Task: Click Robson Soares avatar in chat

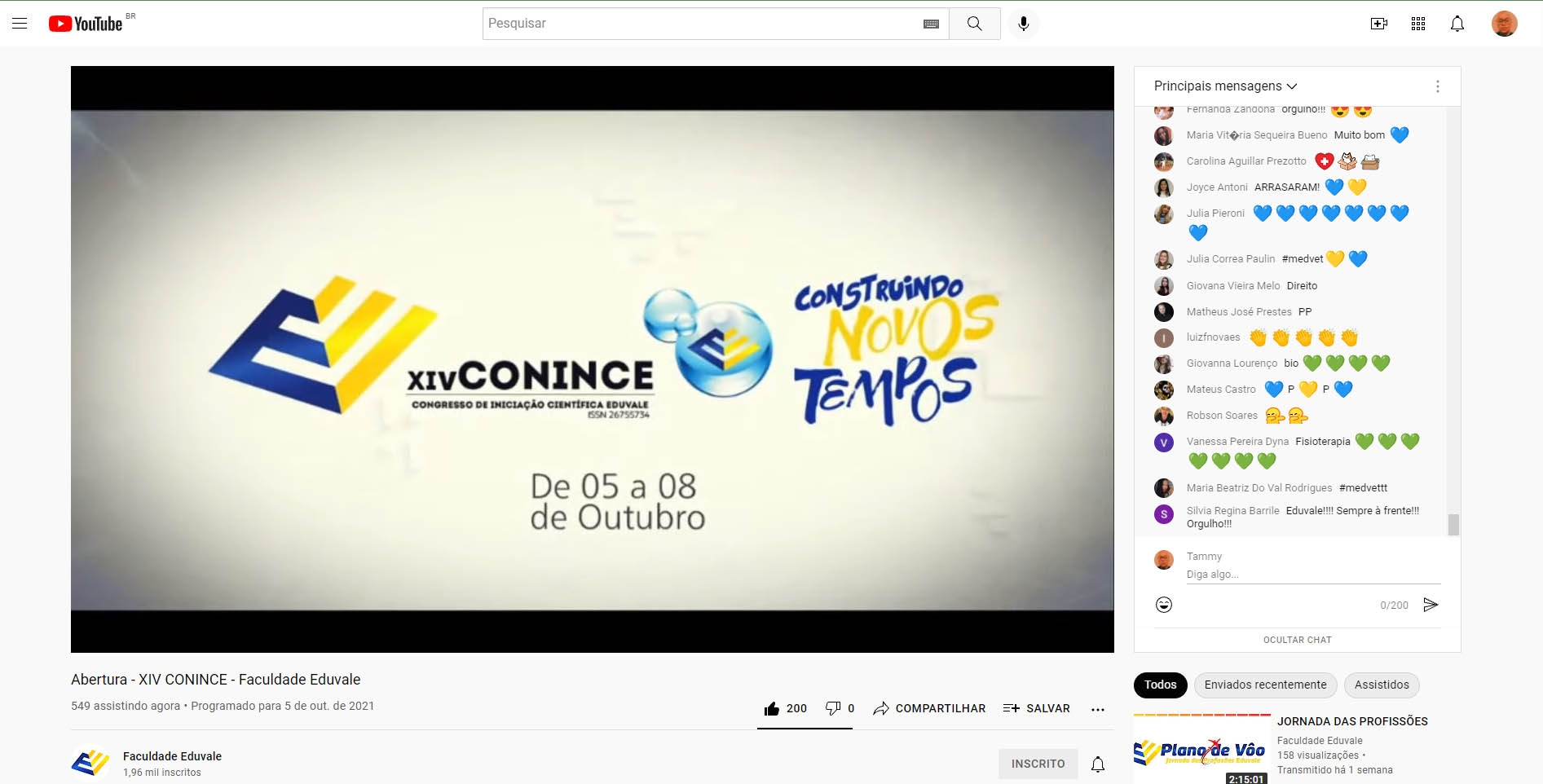Action: tap(1164, 416)
